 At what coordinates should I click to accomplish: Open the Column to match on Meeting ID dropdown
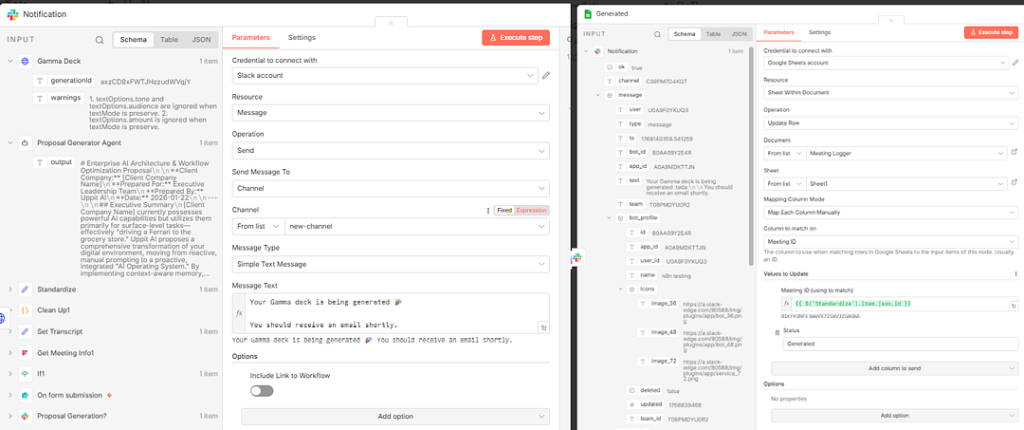890,242
